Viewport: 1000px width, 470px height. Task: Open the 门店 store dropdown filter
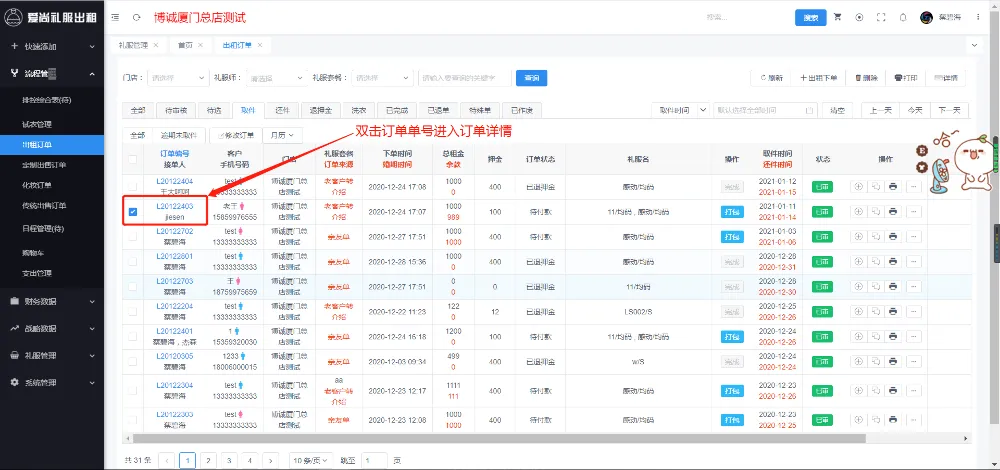pyautogui.click(x=173, y=78)
